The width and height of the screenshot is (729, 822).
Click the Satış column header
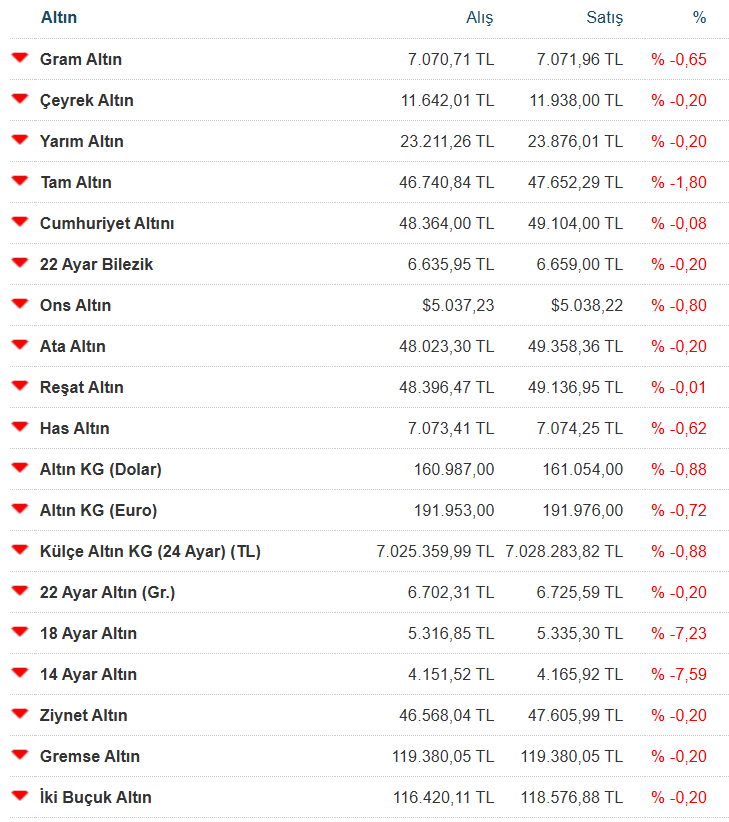(x=604, y=18)
